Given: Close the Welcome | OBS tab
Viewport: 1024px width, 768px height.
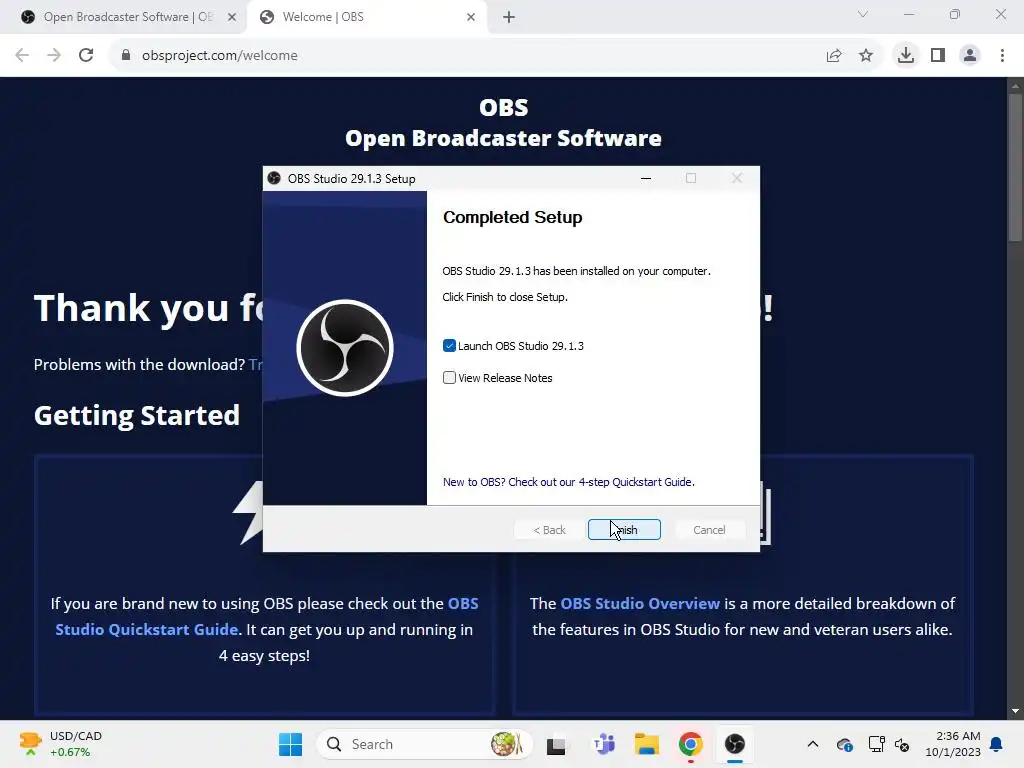Looking at the screenshot, I should (471, 17).
